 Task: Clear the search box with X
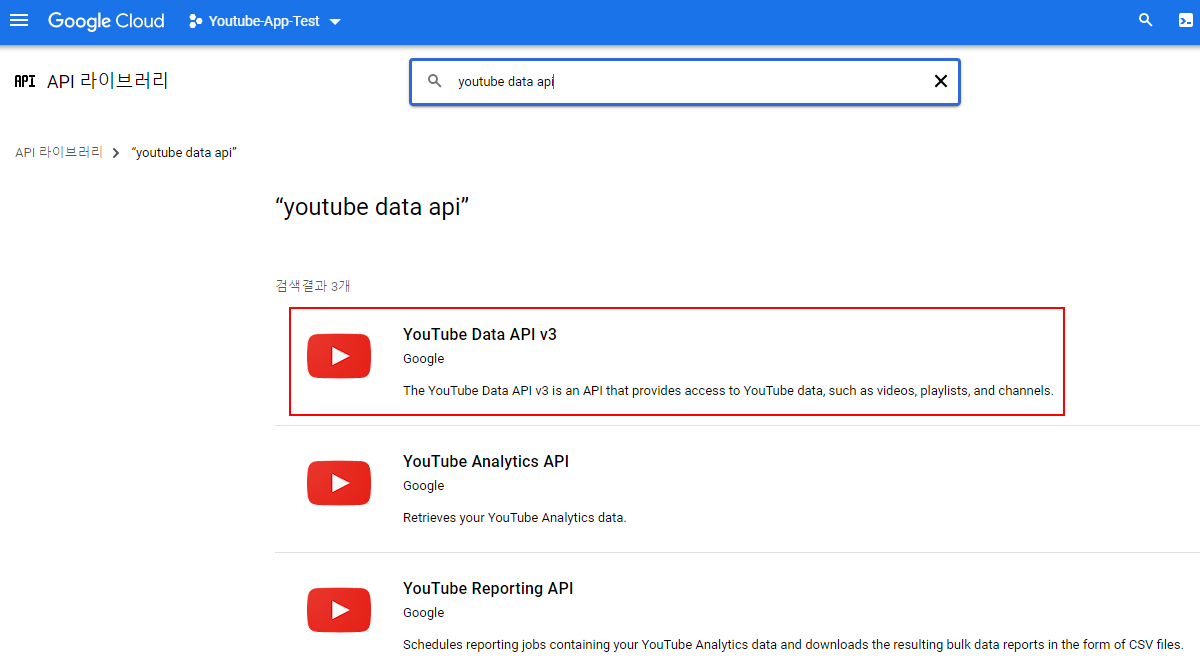[940, 82]
